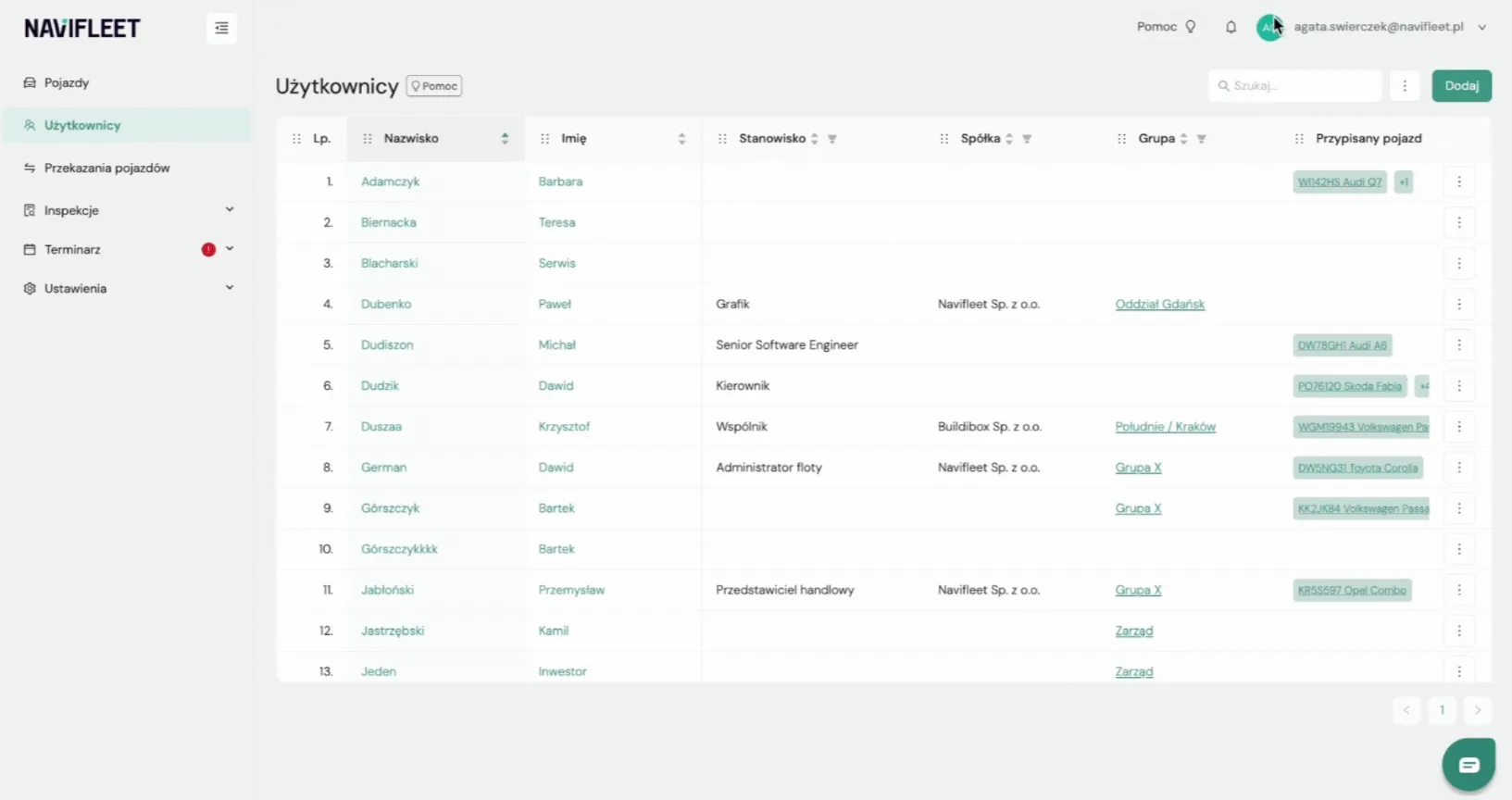
Task: Expand the Ustawienia menu
Action: point(230,287)
